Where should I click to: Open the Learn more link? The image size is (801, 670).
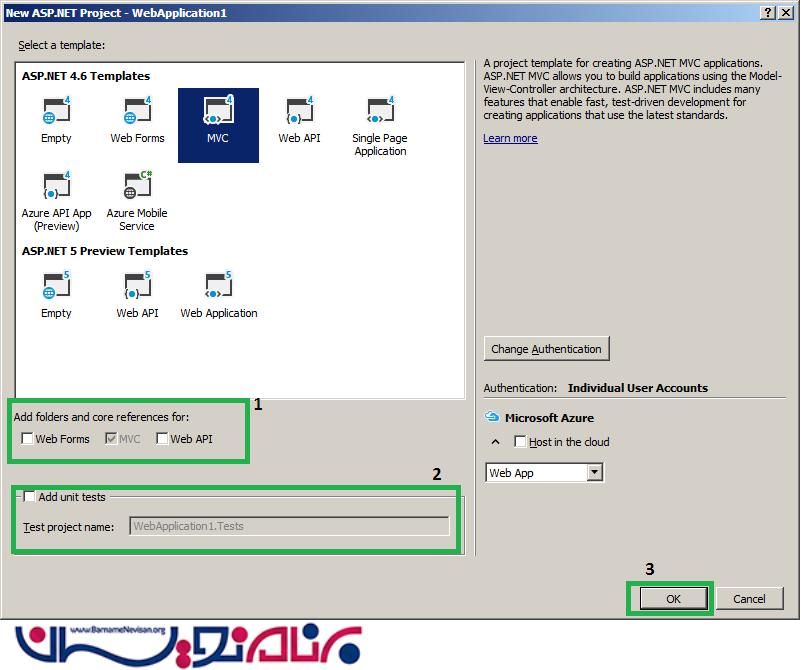[x=510, y=138]
